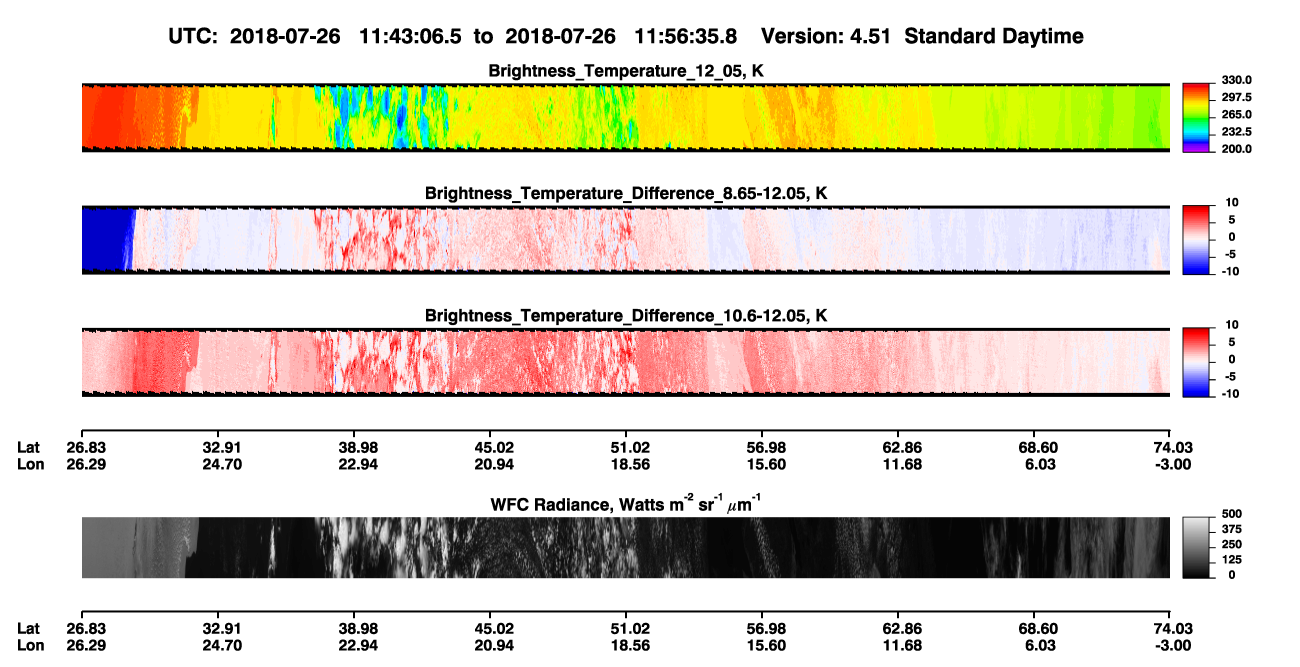Click the WFC Radiance grayscale image strip

tap(626, 548)
